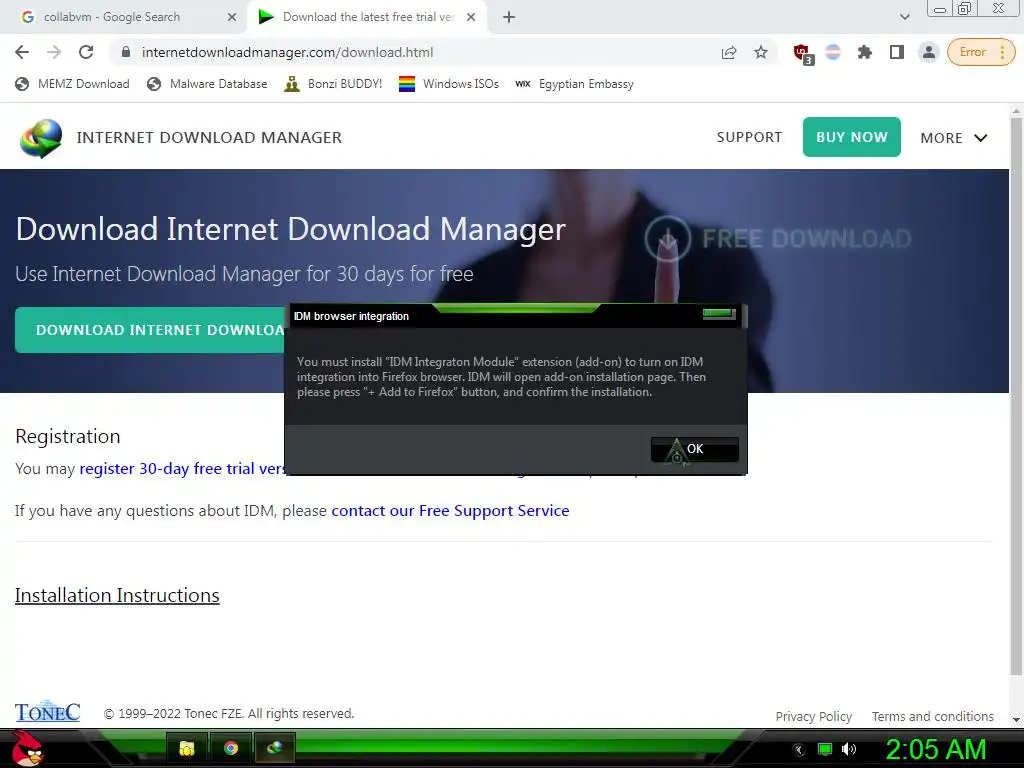This screenshot has height=768, width=1024.
Task: Click the DOWNLOAD INTERNET DOWNLOAD MANAGER button
Action: pyautogui.click(x=150, y=330)
